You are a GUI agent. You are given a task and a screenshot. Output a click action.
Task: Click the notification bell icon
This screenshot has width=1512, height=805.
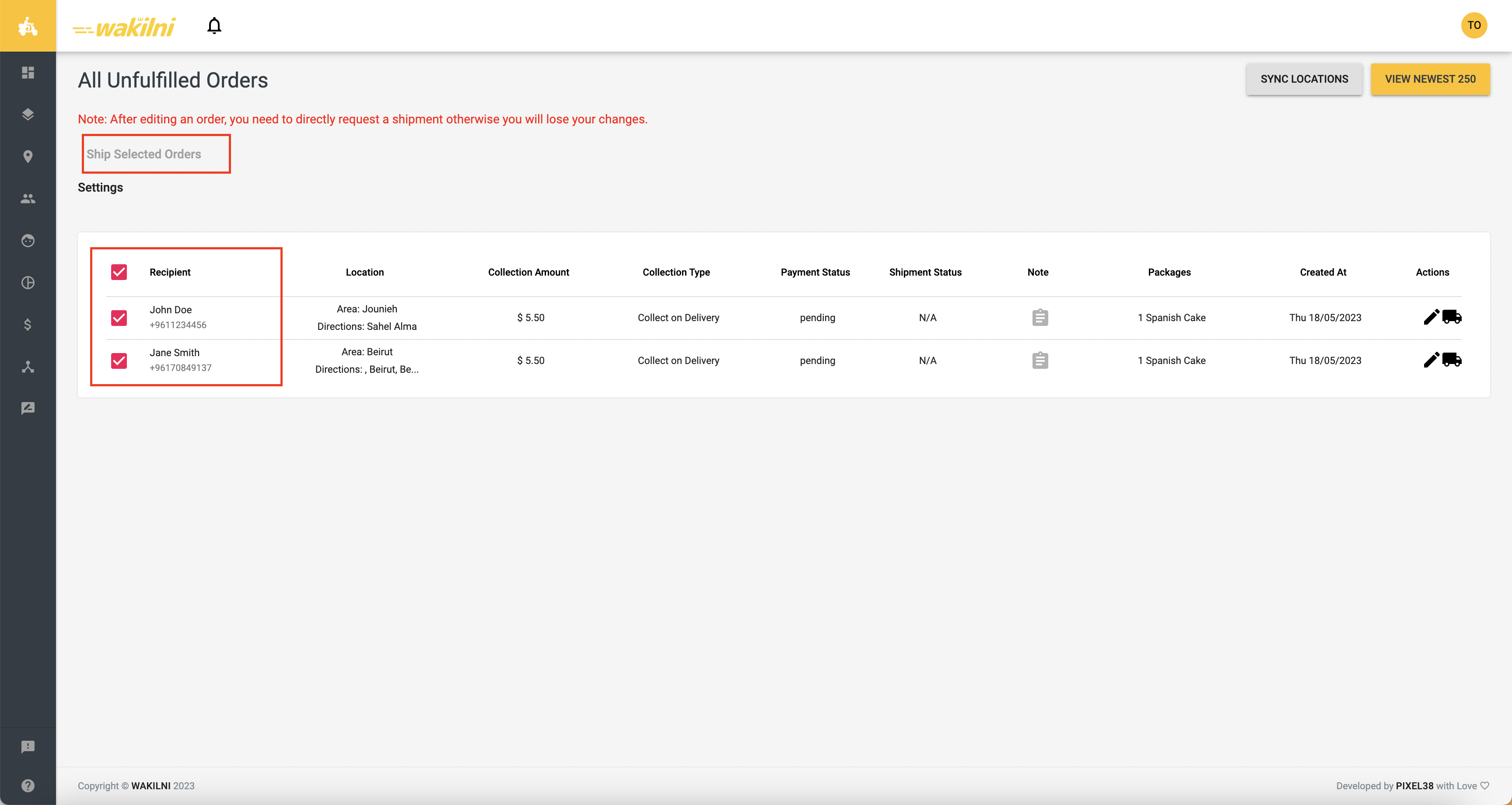[x=214, y=26]
